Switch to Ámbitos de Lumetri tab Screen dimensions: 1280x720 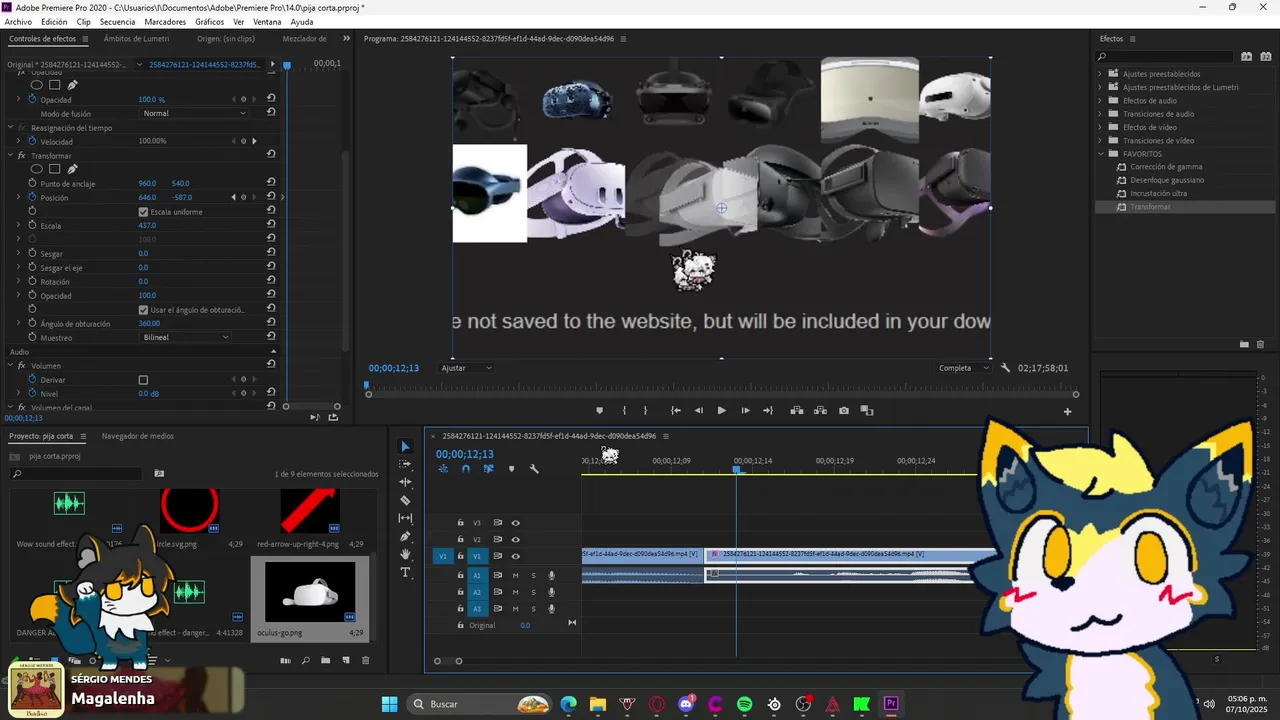(136, 39)
